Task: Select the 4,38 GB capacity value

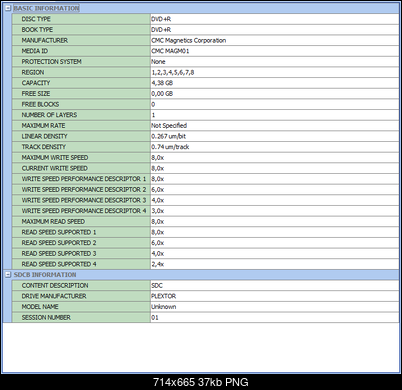Action: 162,83
